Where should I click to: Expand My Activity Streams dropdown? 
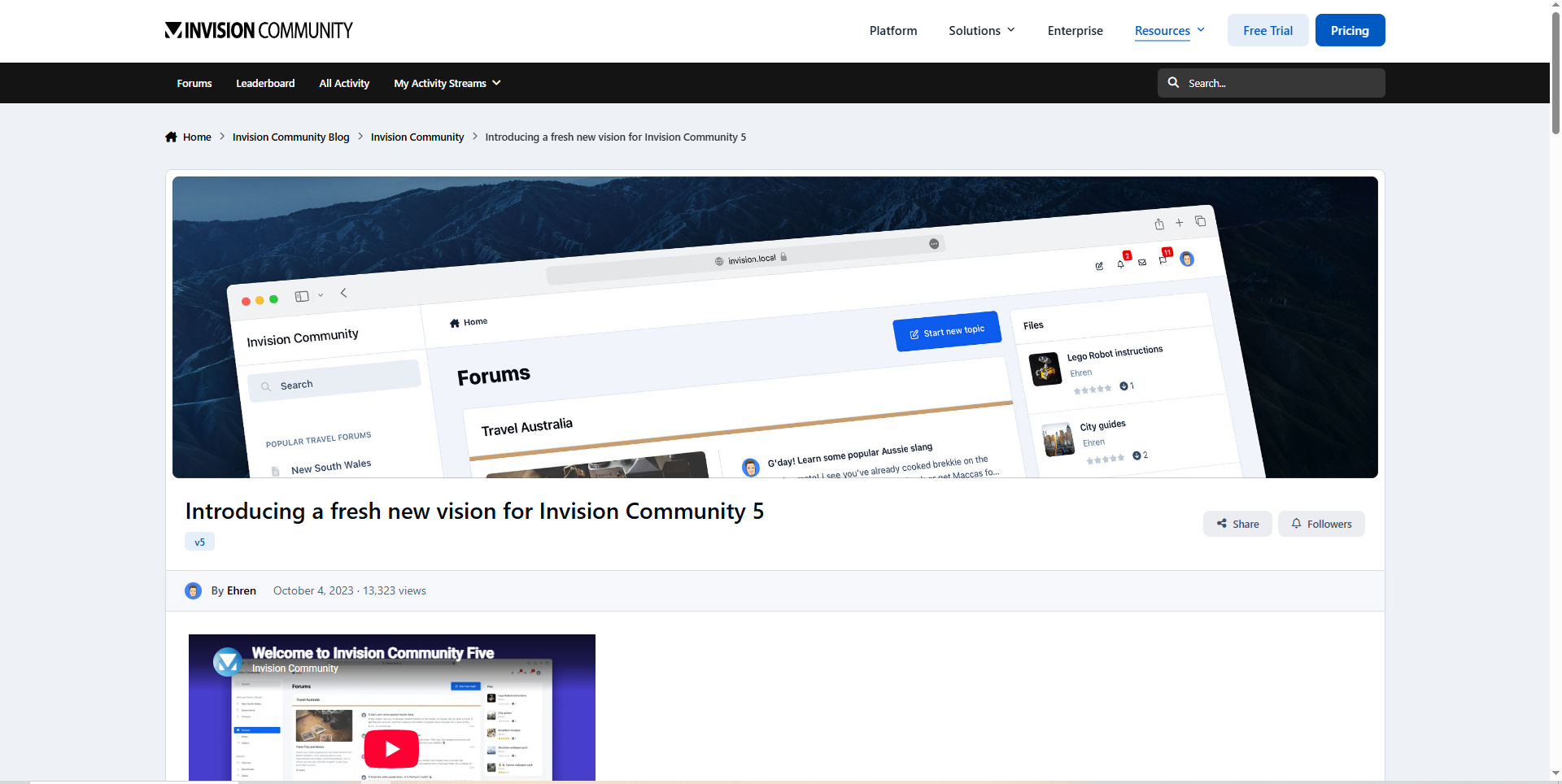point(447,83)
